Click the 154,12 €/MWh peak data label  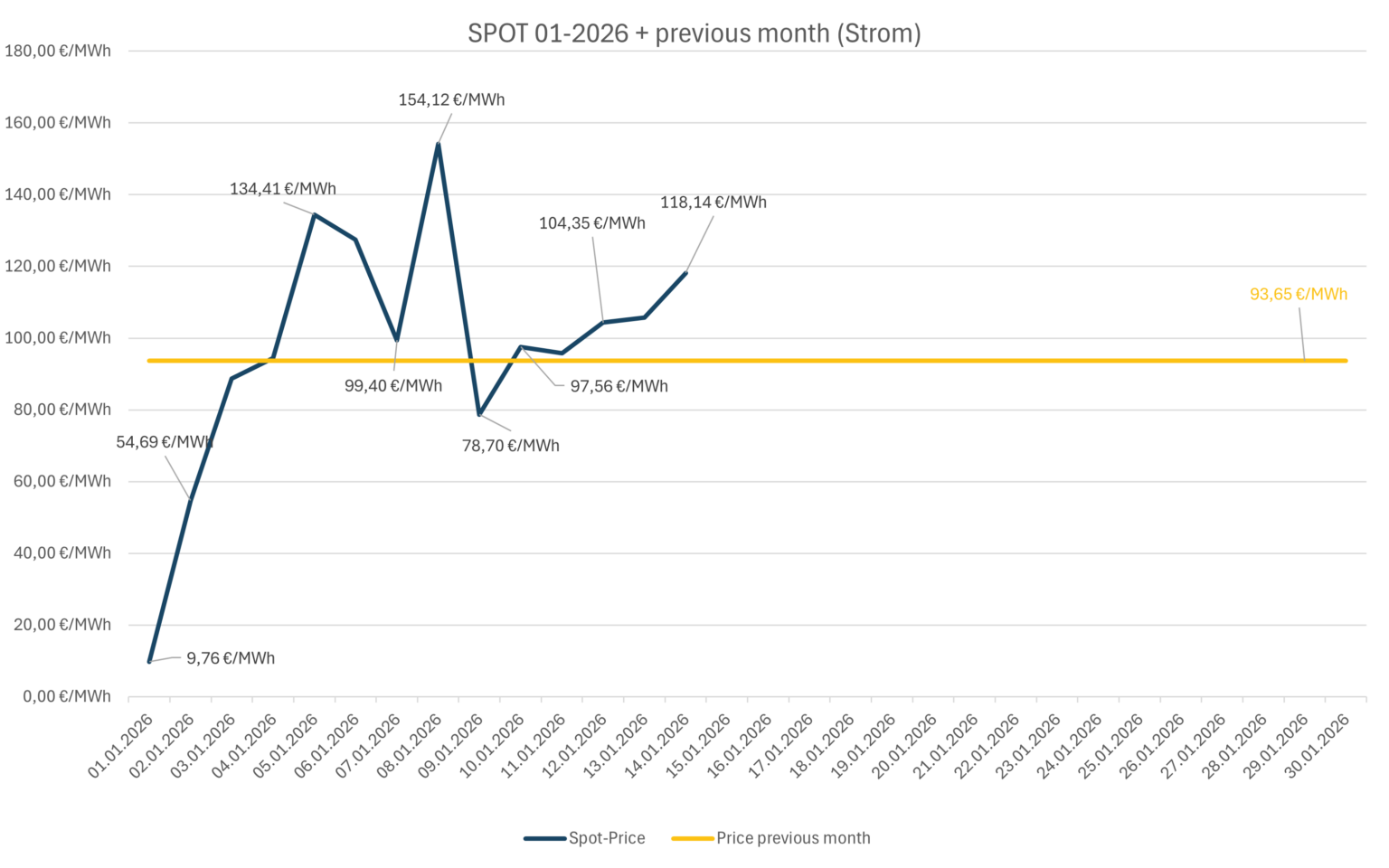pos(451,99)
